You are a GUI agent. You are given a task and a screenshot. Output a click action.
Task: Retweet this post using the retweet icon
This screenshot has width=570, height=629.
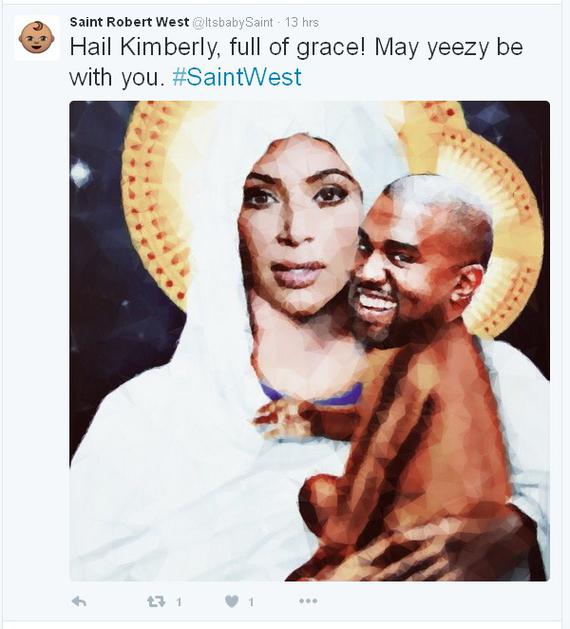pyautogui.click(x=156, y=601)
